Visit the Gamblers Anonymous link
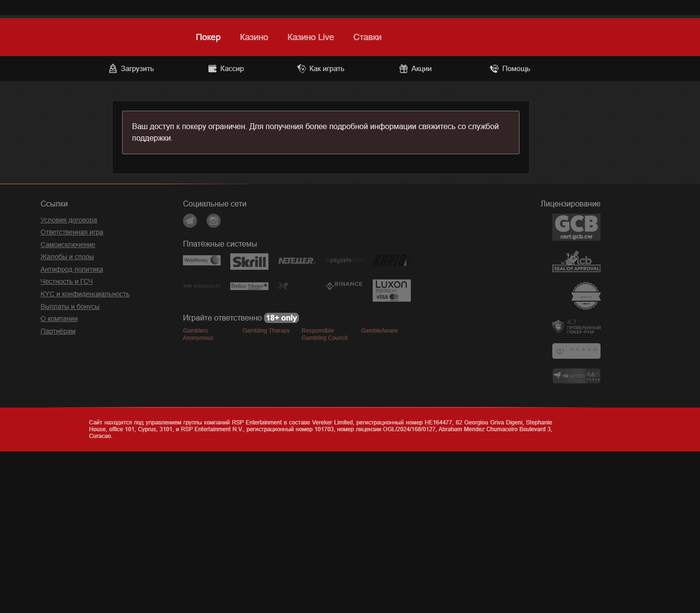Image resolution: width=700 pixels, height=613 pixels. [x=198, y=334]
